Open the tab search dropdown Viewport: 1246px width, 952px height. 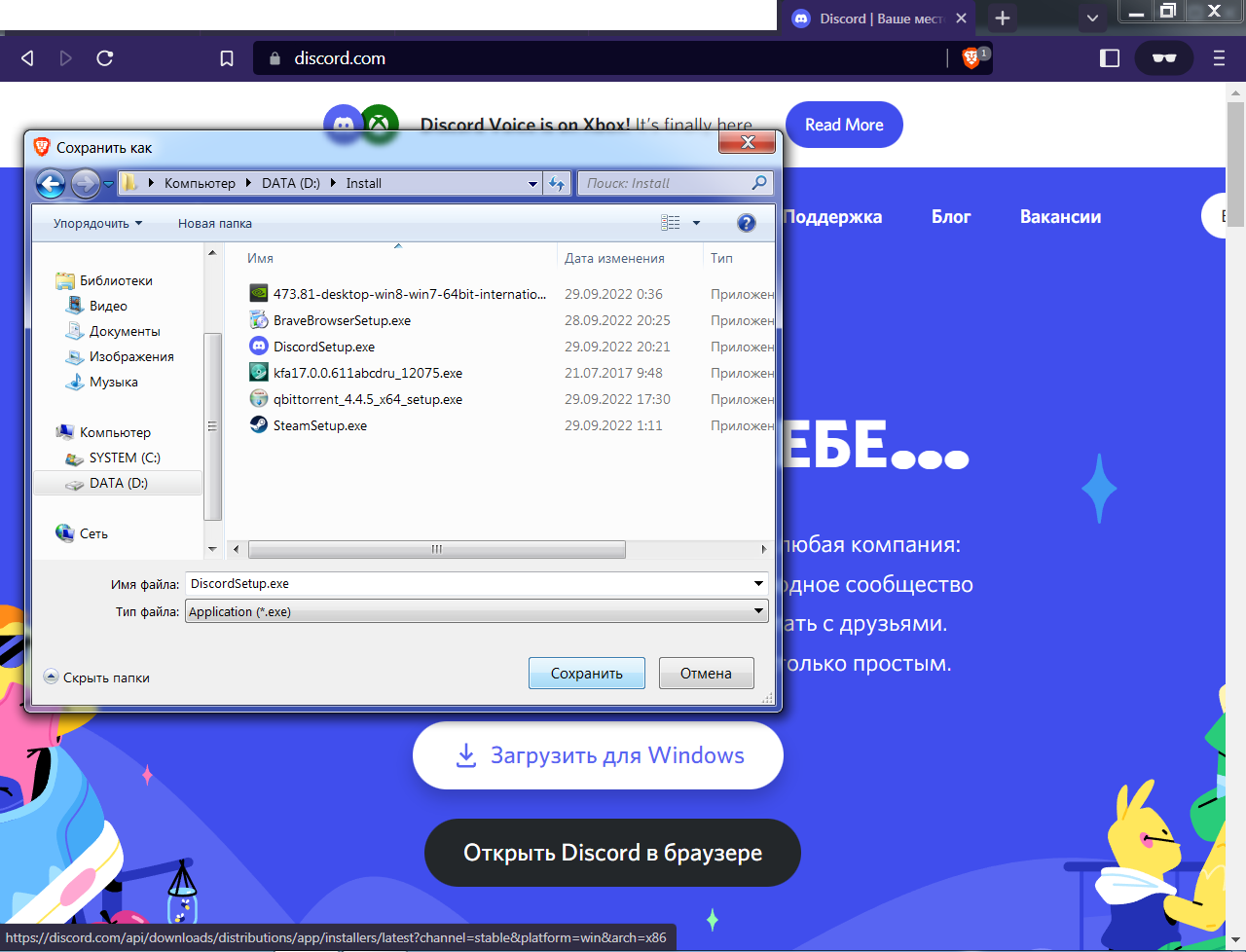click(x=1092, y=18)
